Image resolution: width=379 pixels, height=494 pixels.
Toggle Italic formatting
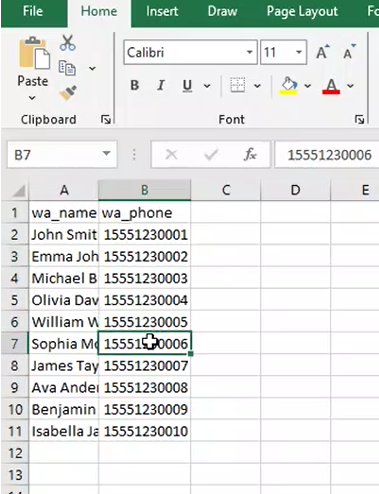(x=161, y=86)
